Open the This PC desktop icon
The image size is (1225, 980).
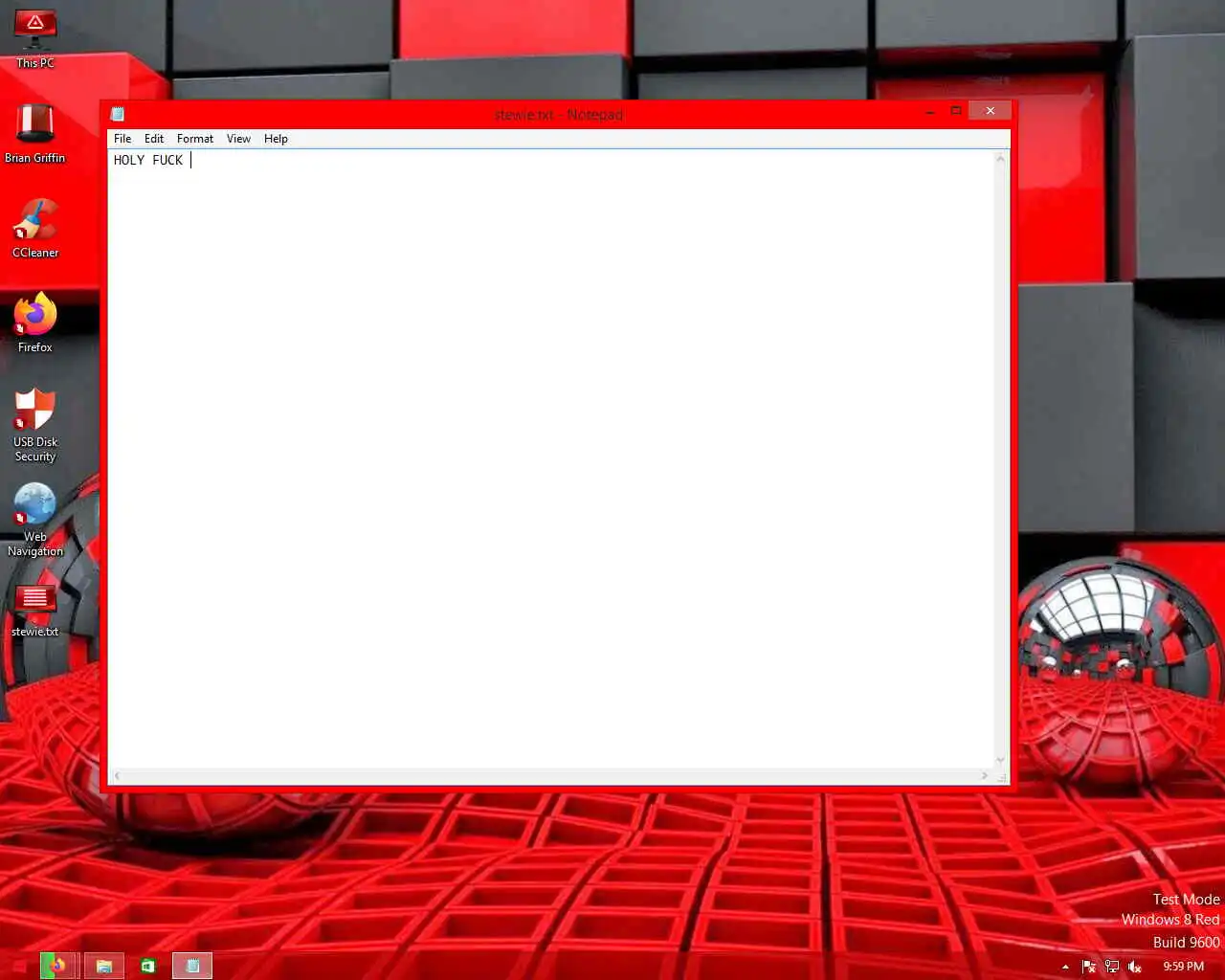pos(35,38)
